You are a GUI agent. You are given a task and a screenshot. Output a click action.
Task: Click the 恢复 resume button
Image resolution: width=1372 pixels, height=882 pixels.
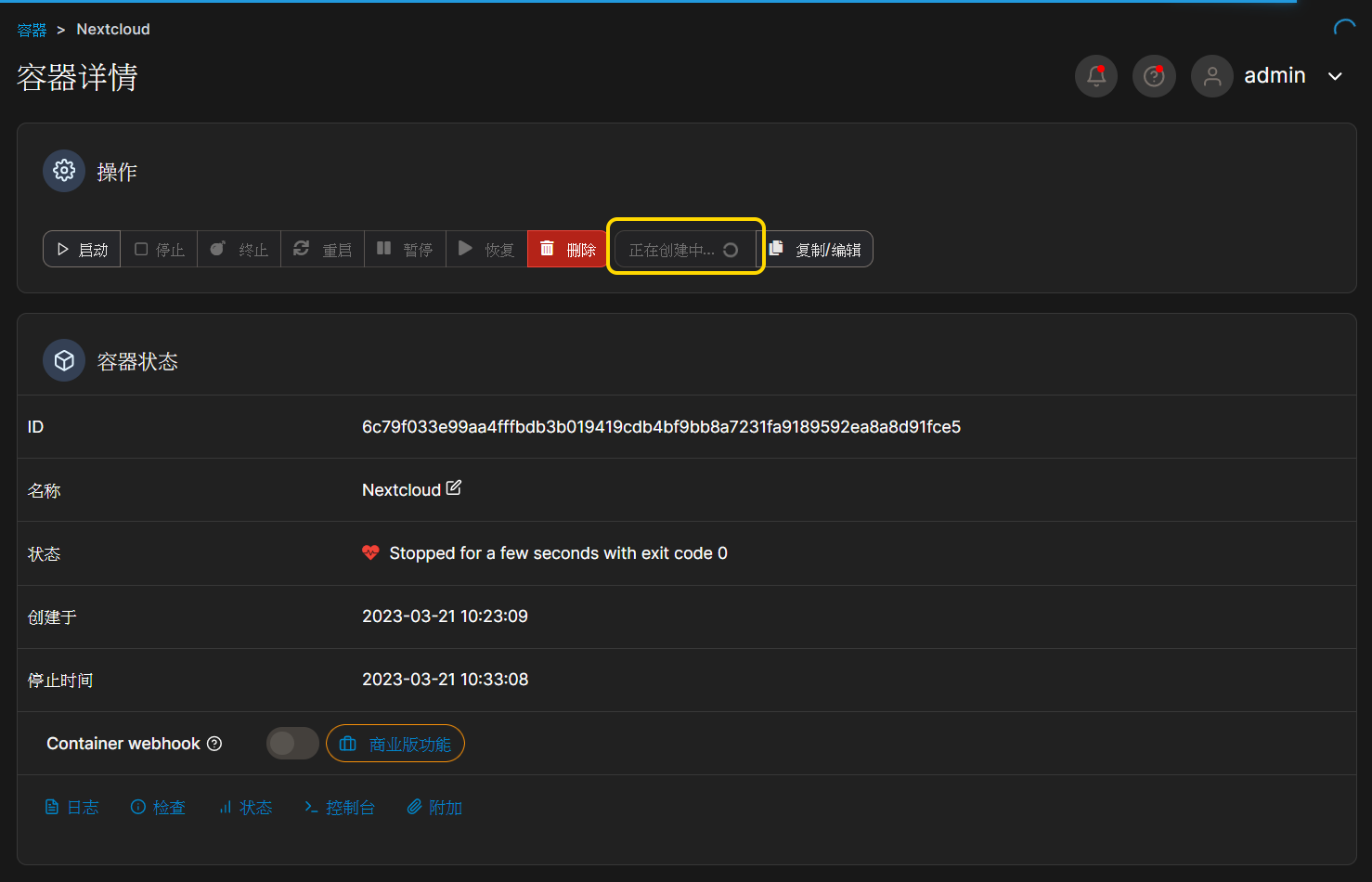pyautogui.click(x=486, y=249)
